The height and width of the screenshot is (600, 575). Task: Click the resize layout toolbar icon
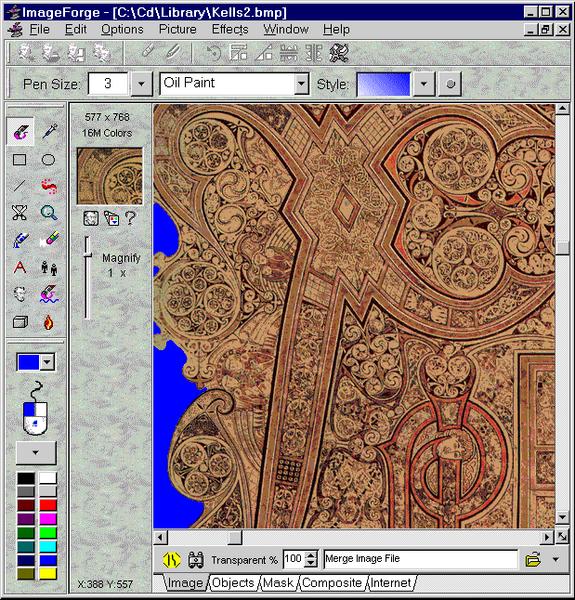238,52
